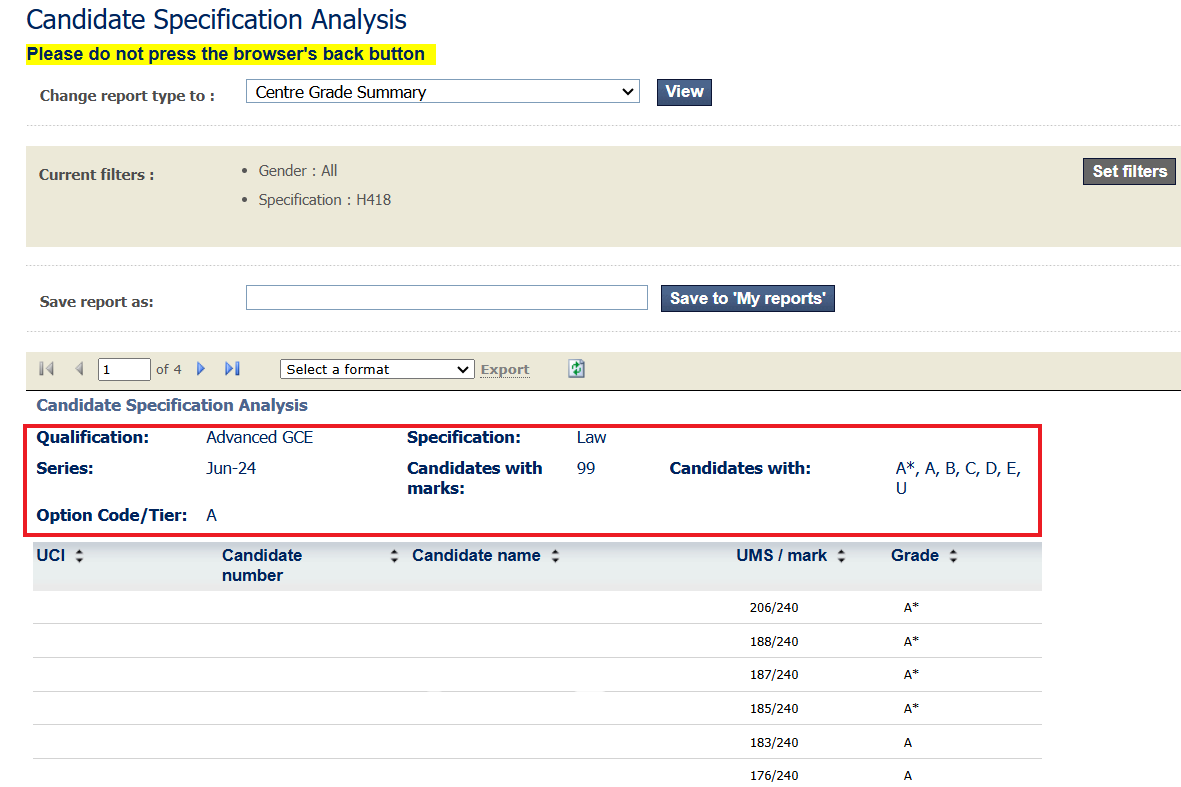Jump to the last page of results

point(232,369)
